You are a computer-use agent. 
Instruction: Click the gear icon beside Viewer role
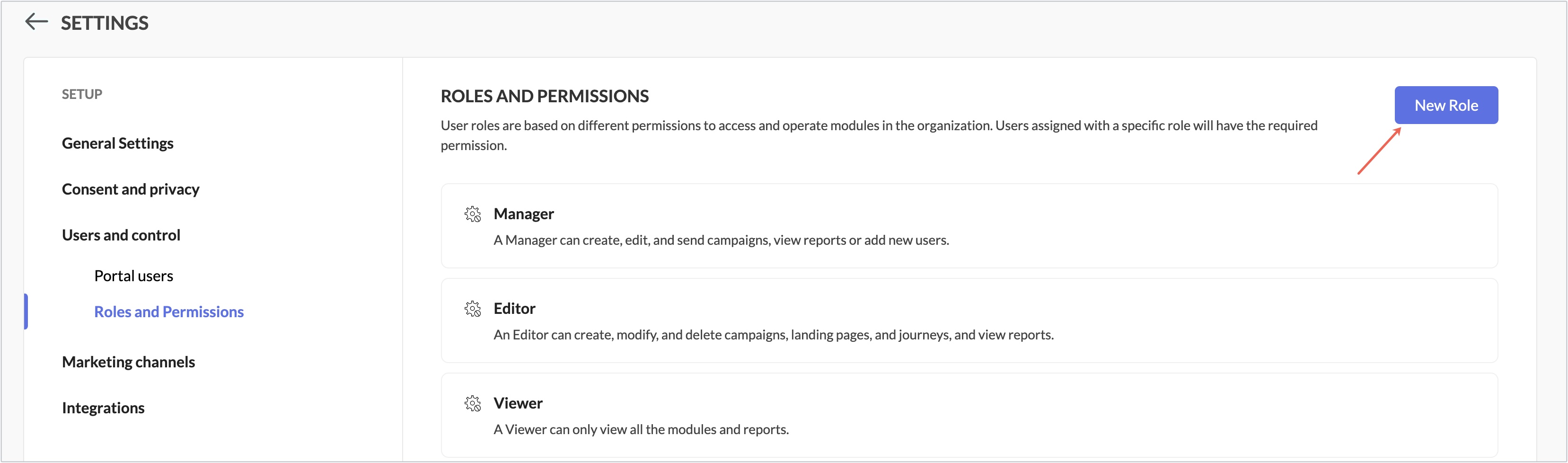(x=472, y=403)
